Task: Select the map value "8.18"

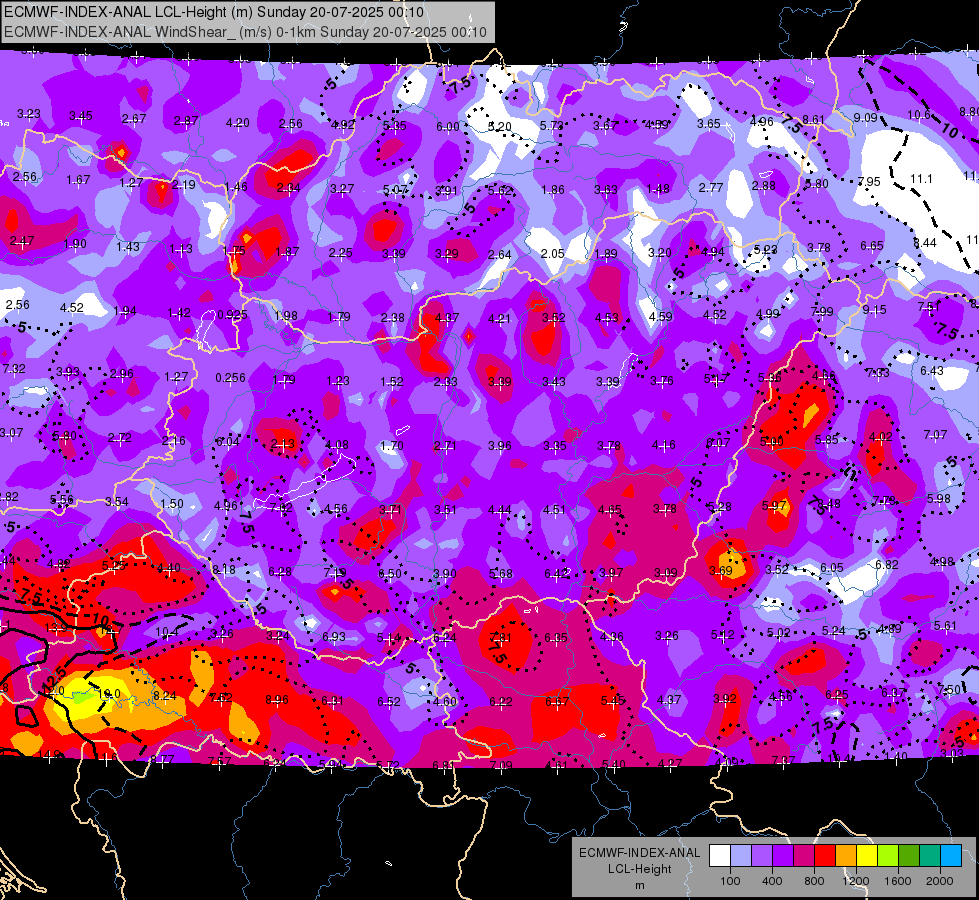Action: (x=224, y=570)
